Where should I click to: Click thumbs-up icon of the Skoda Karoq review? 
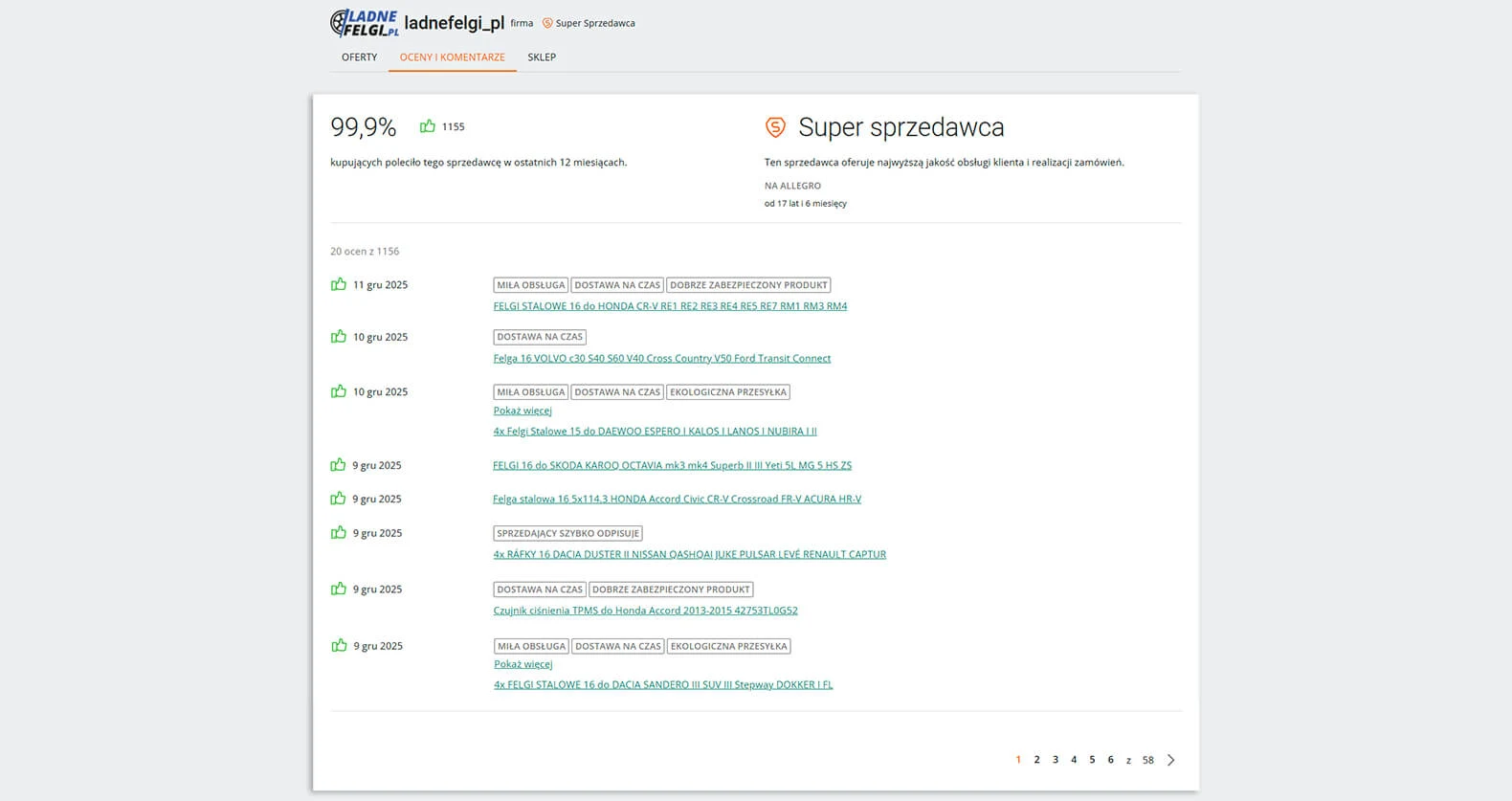tap(338, 464)
